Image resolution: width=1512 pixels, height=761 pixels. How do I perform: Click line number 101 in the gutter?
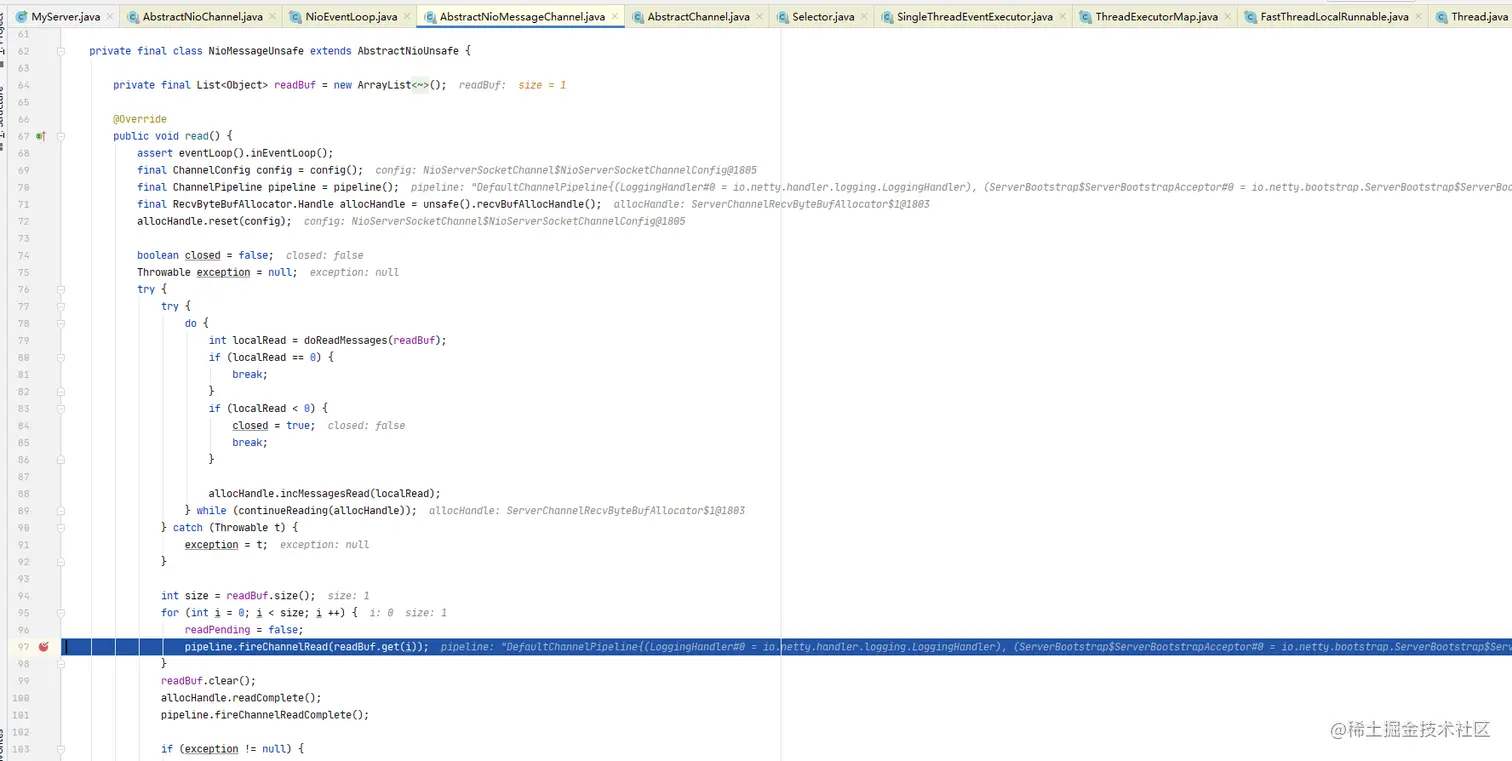23,714
